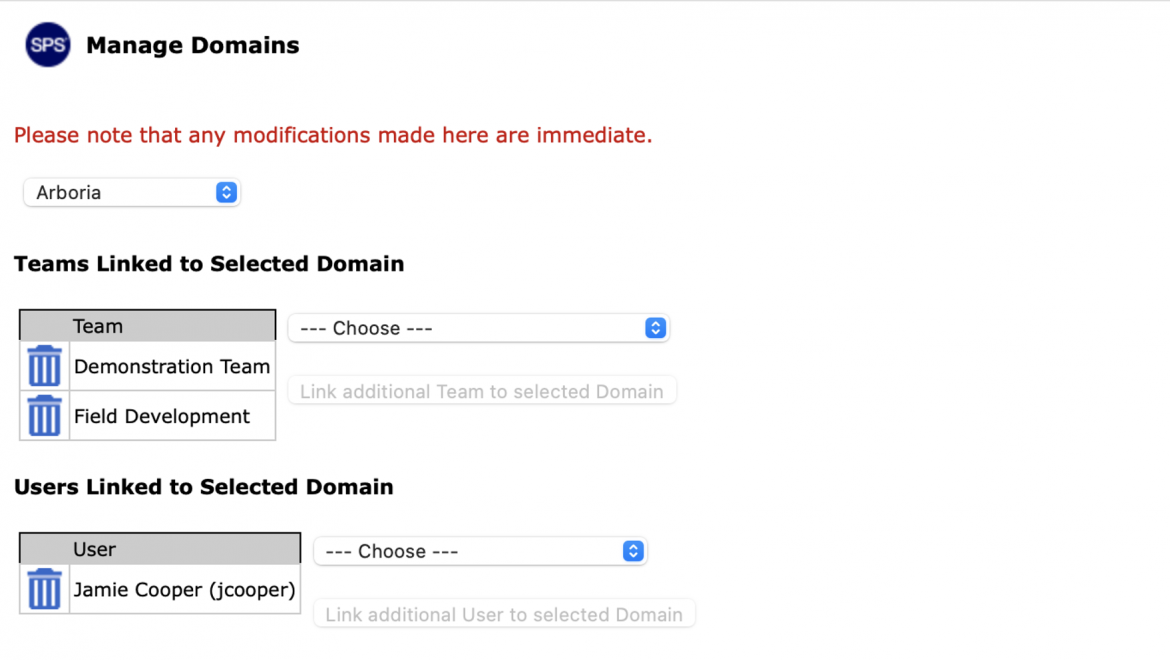The width and height of the screenshot is (1170, 660).
Task: Select the User column header
Action: (x=160, y=549)
